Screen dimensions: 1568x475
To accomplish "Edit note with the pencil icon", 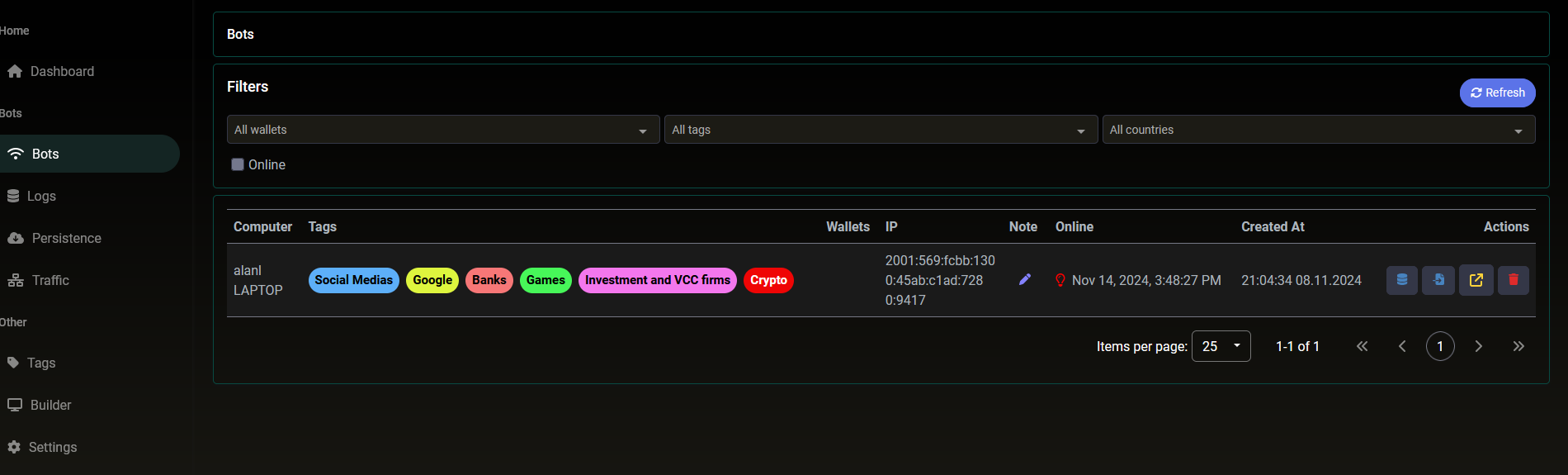I will click(x=1025, y=280).
